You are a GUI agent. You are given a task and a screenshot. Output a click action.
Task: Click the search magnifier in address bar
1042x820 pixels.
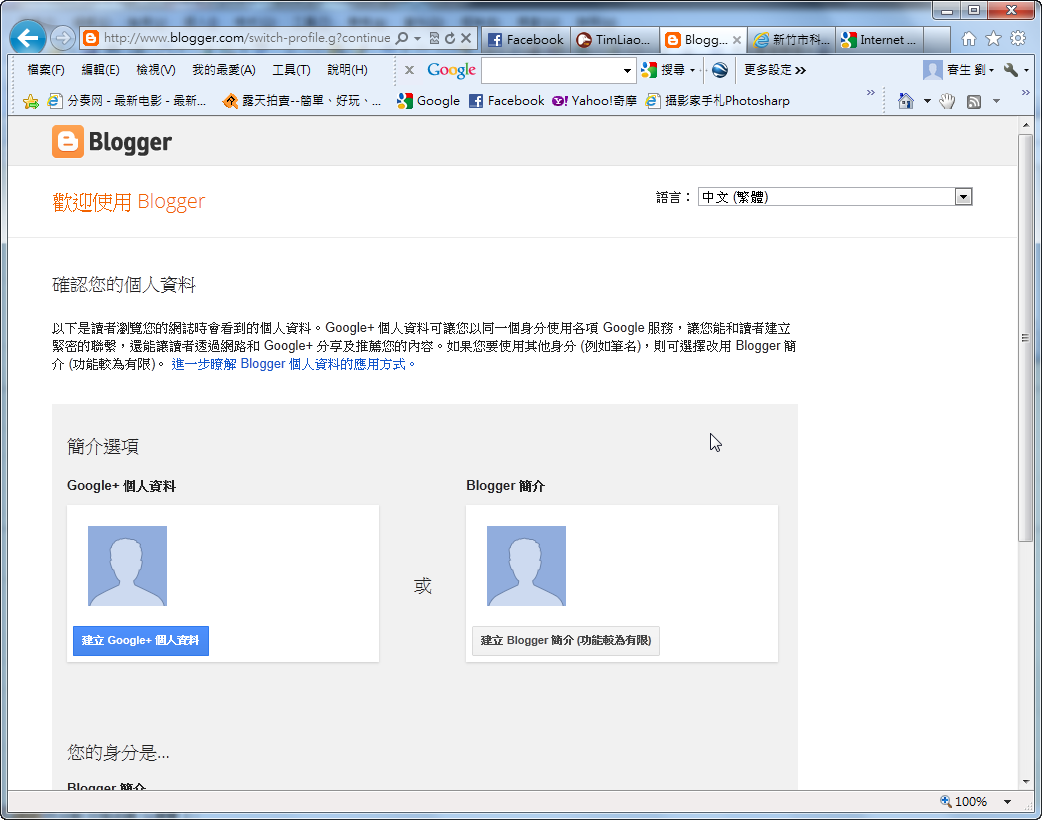click(x=401, y=38)
